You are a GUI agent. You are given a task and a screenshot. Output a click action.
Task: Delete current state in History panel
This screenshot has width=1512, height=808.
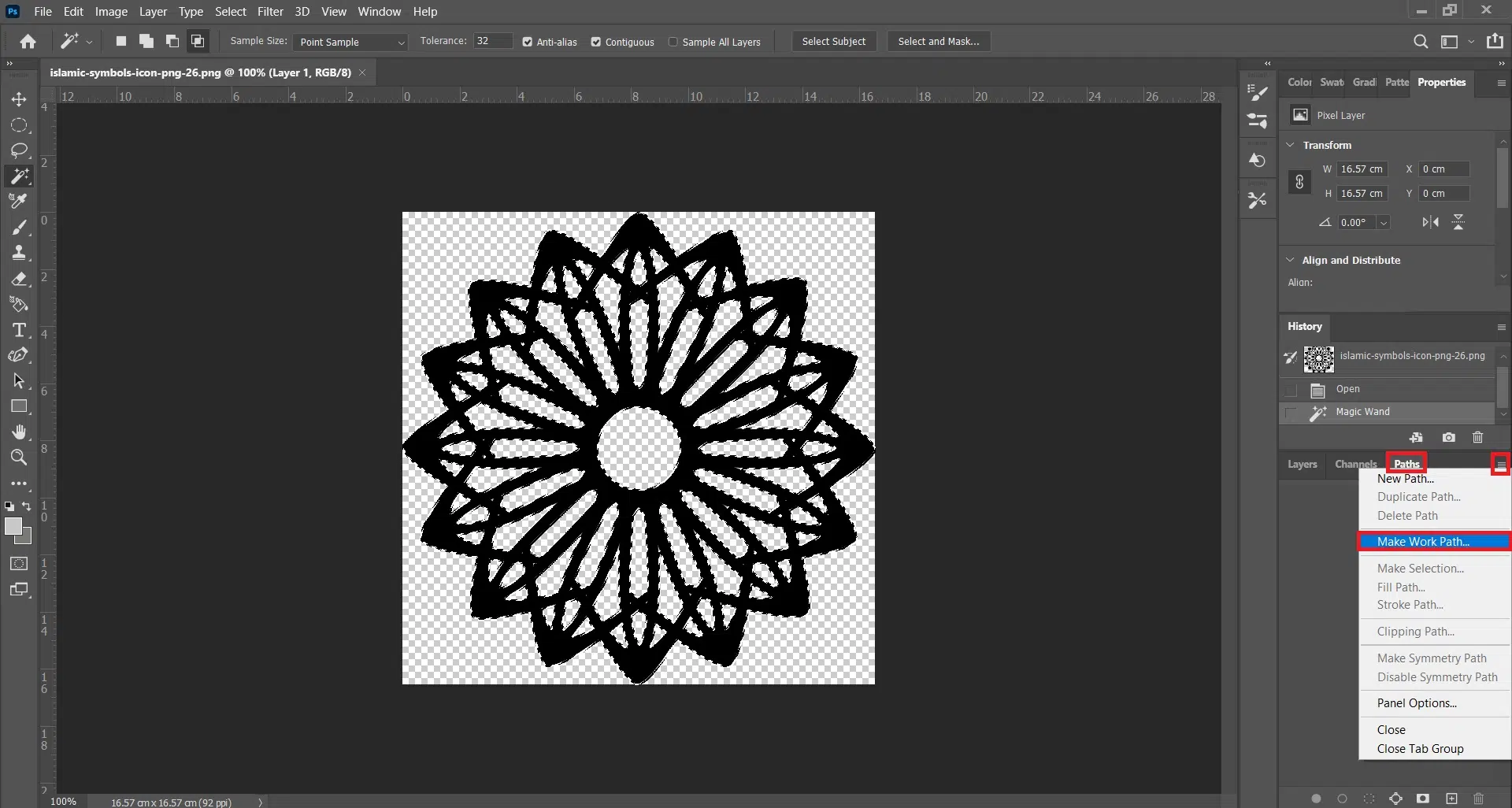point(1477,438)
